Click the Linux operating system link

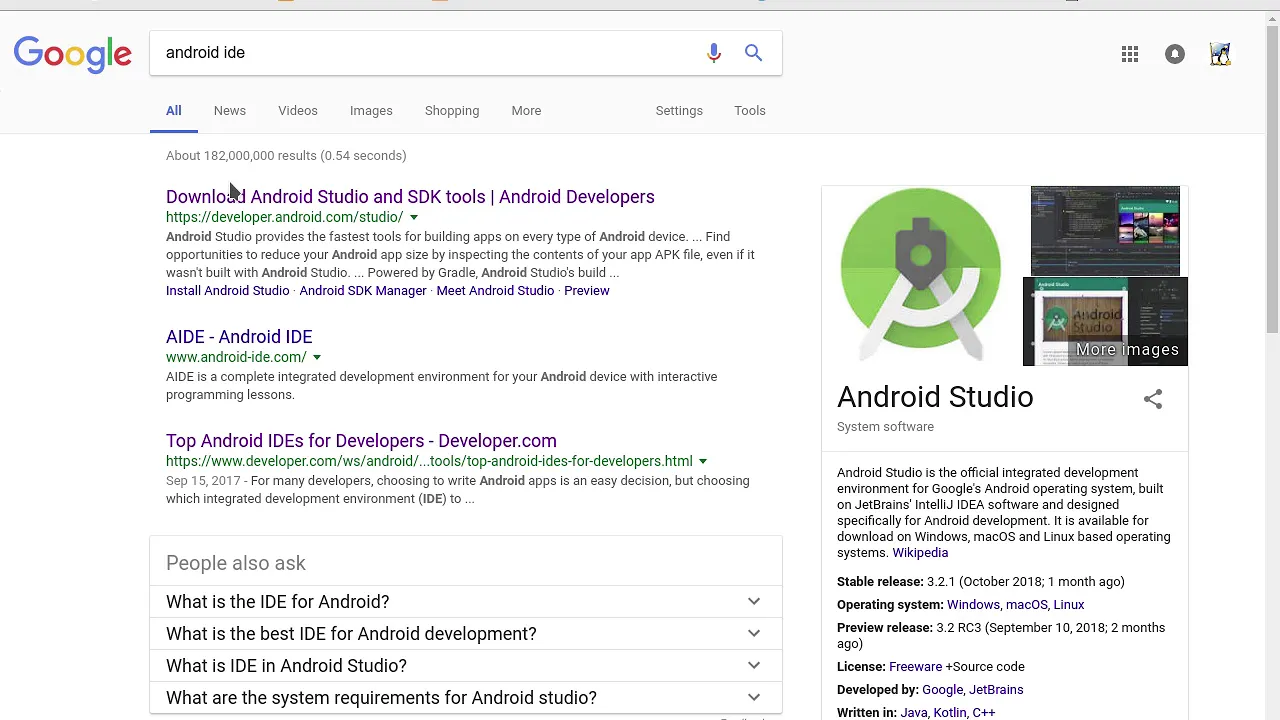[1068, 605]
